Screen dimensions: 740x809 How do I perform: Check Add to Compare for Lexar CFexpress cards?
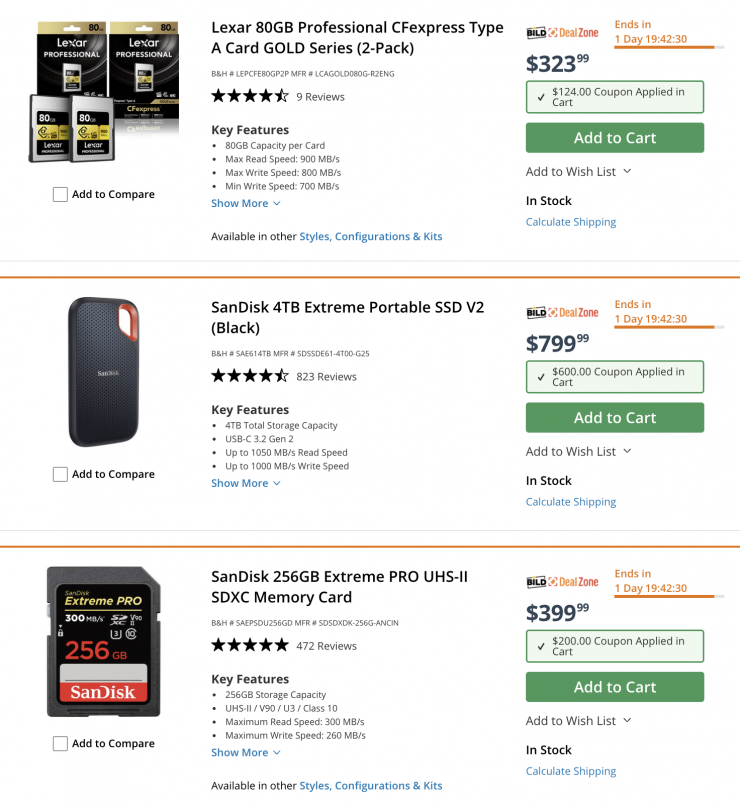click(61, 195)
